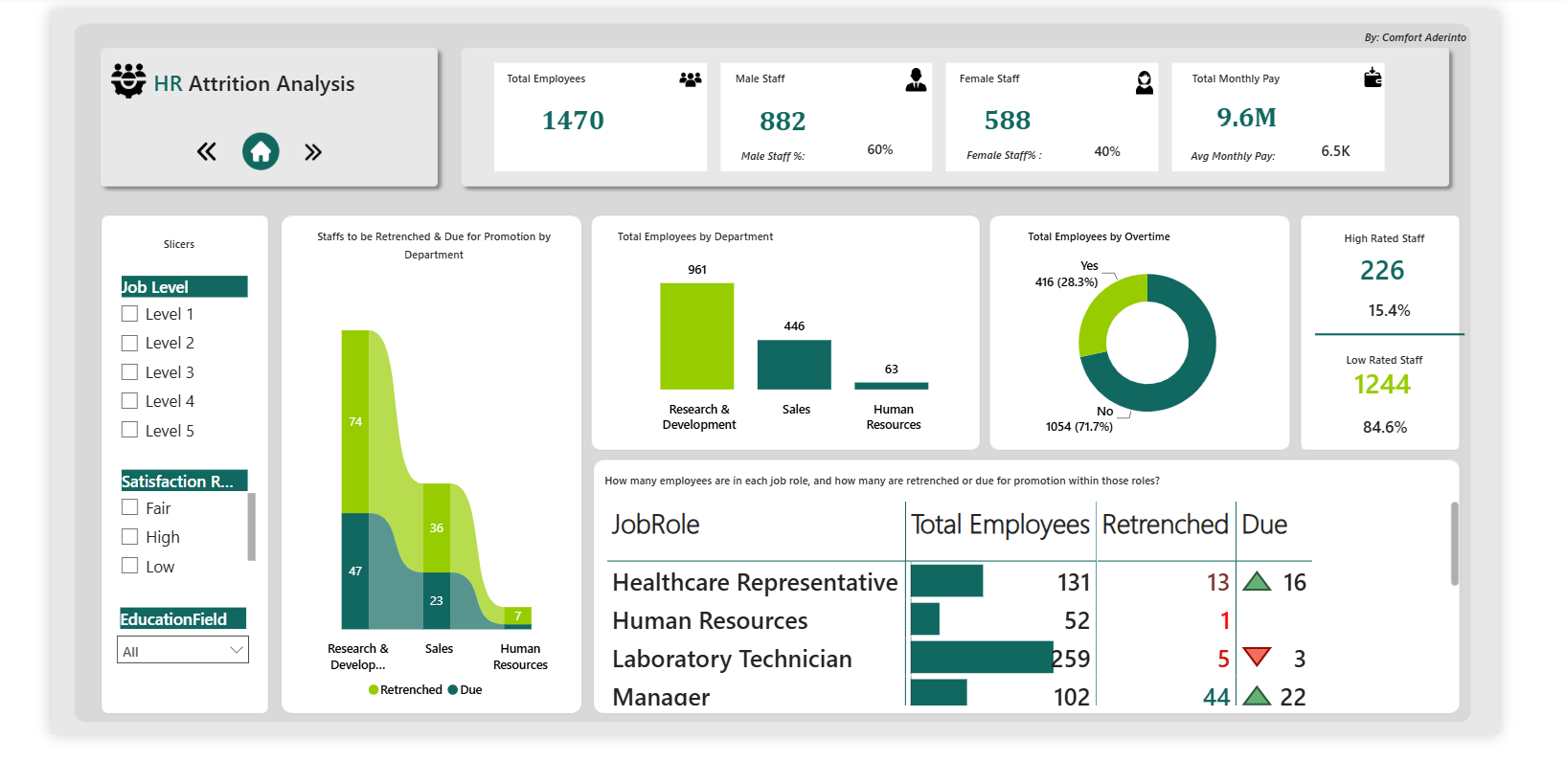Image resolution: width=1566 pixels, height=784 pixels.
Task: Click the next page double-chevron icon
Action: pyautogui.click(x=313, y=151)
